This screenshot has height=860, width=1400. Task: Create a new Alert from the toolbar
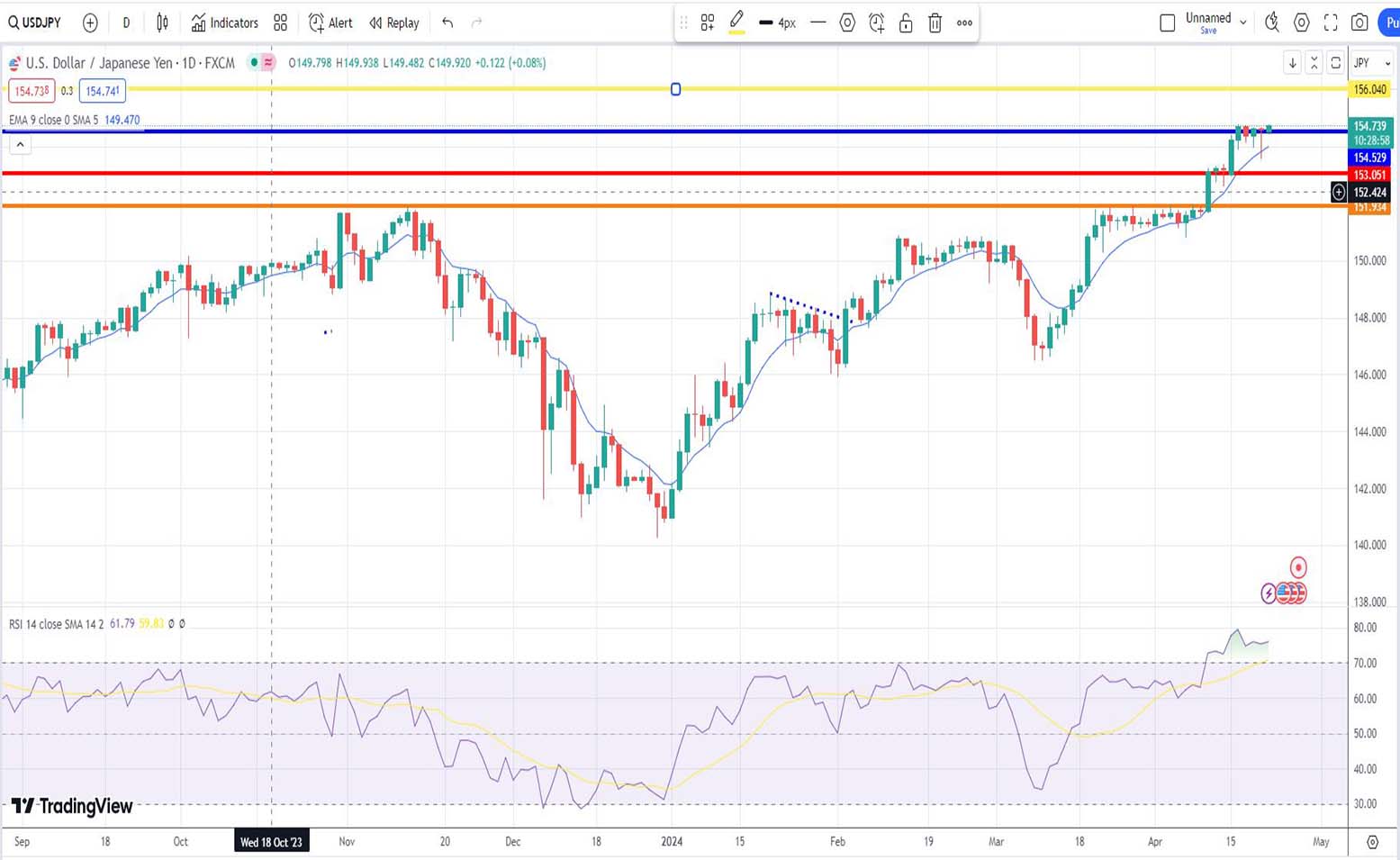pyautogui.click(x=330, y=23)
